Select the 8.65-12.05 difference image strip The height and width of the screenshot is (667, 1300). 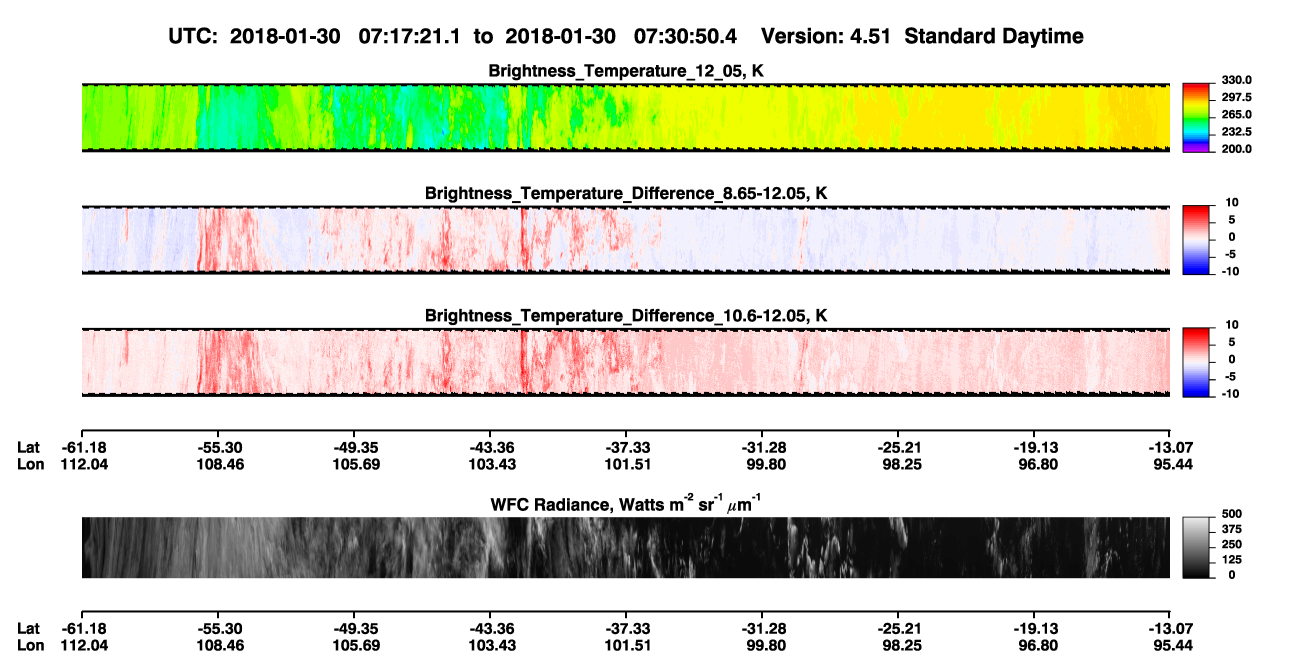pos(626,239)
